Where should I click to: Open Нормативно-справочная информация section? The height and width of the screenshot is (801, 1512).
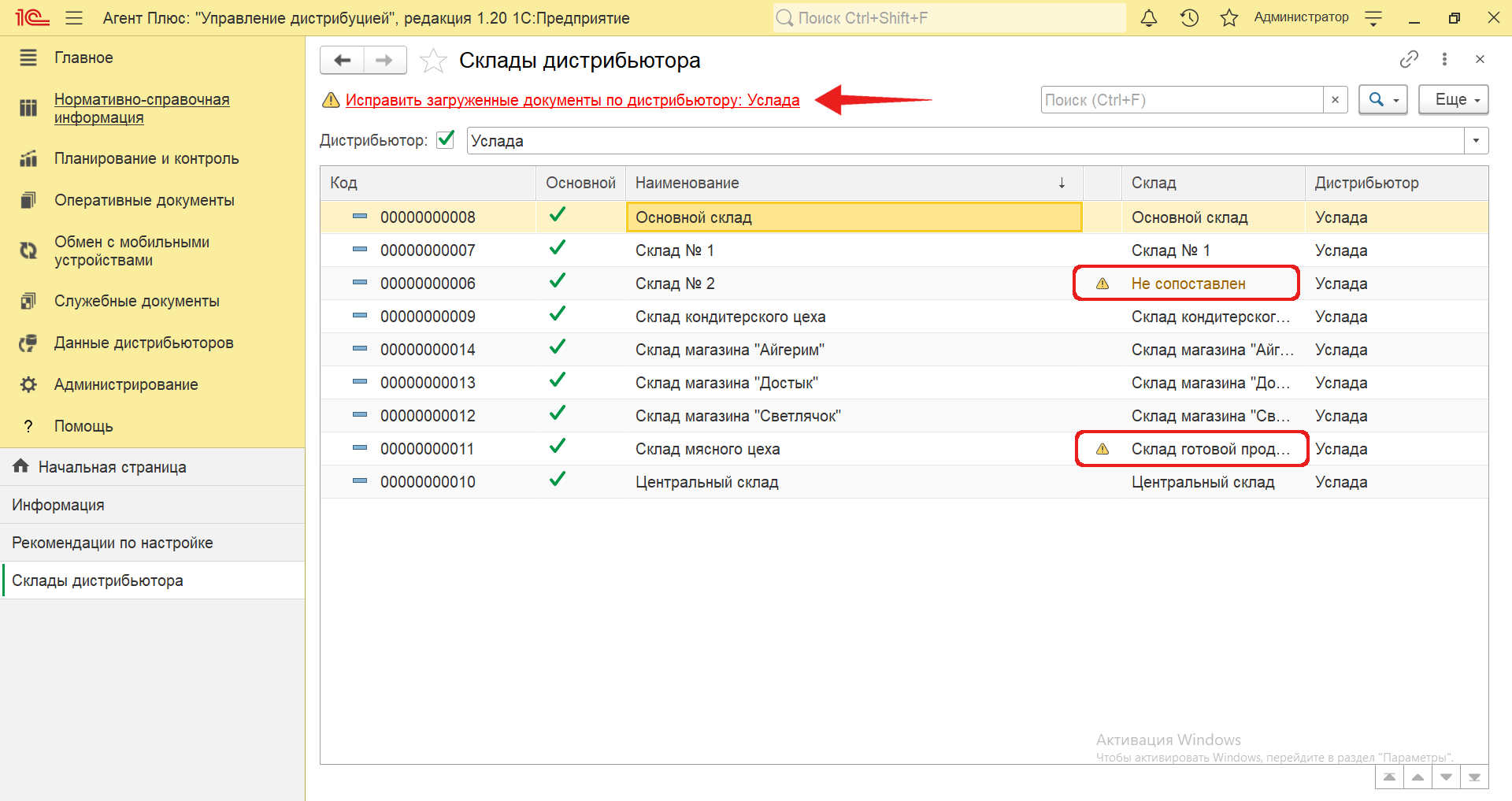142,109
